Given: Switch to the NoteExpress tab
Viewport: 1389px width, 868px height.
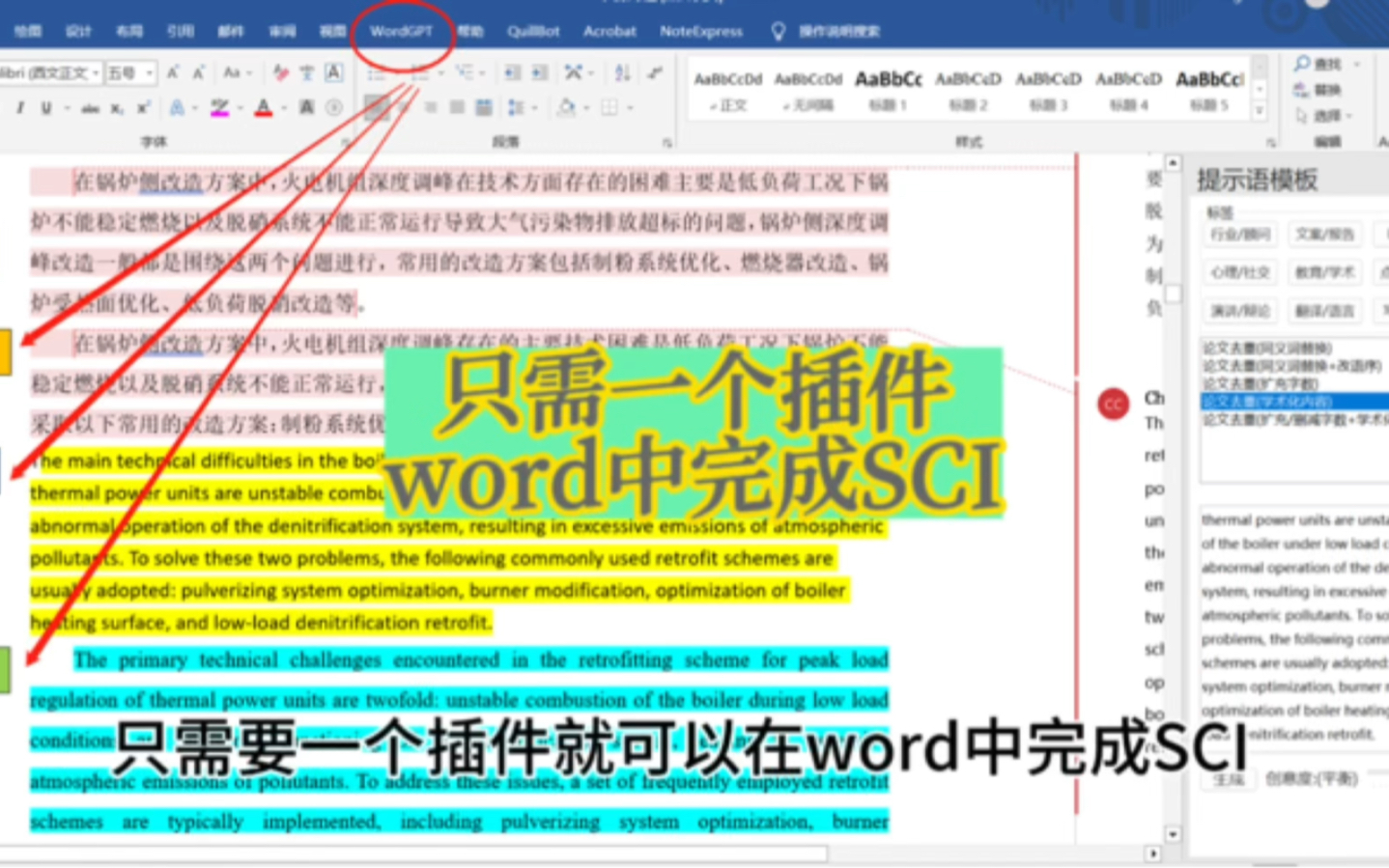Looking at the screenshot, I should click(701, 31).
